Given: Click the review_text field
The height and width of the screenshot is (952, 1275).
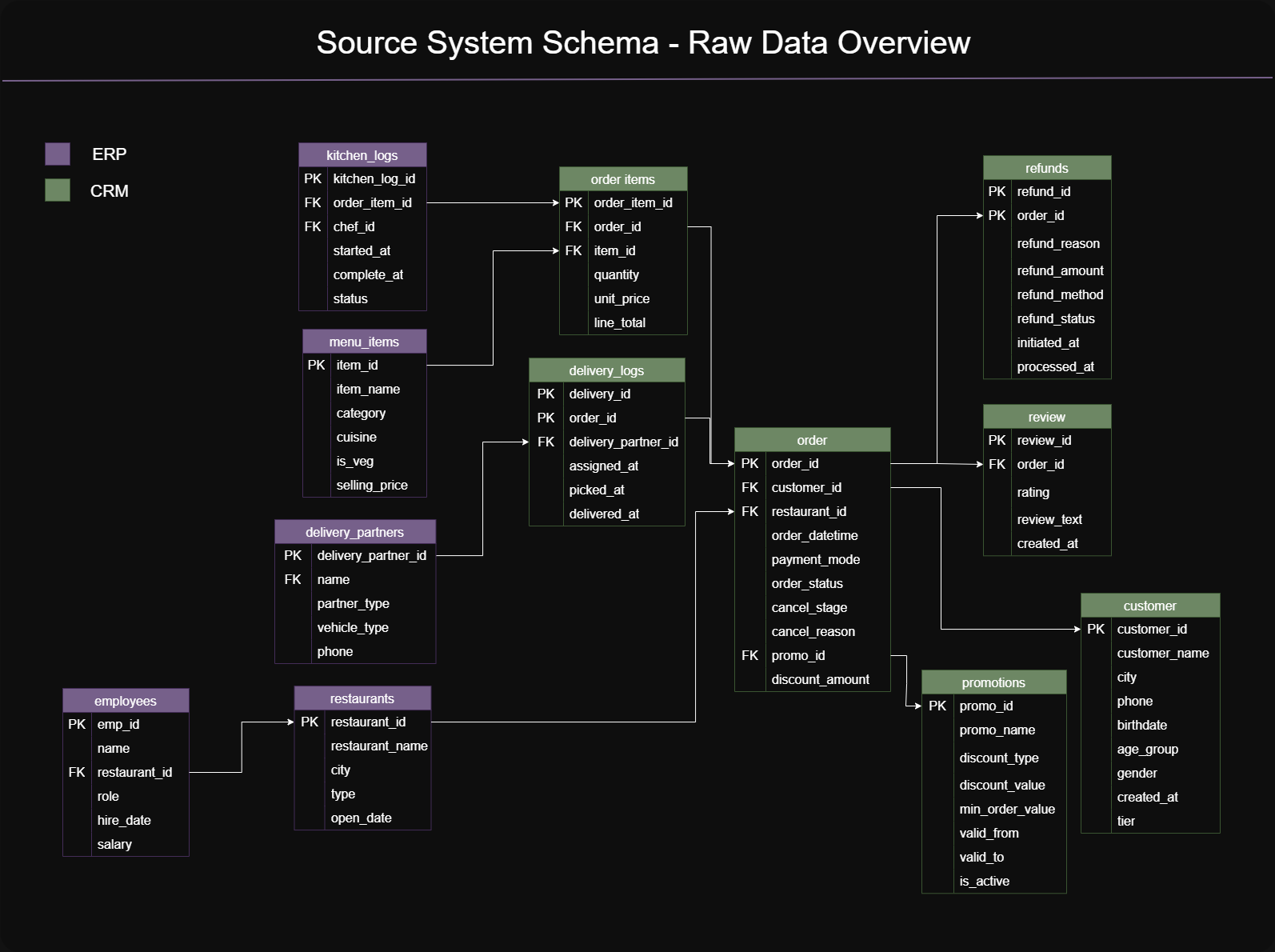Looking at the screenshot, I should point(1049,519).
